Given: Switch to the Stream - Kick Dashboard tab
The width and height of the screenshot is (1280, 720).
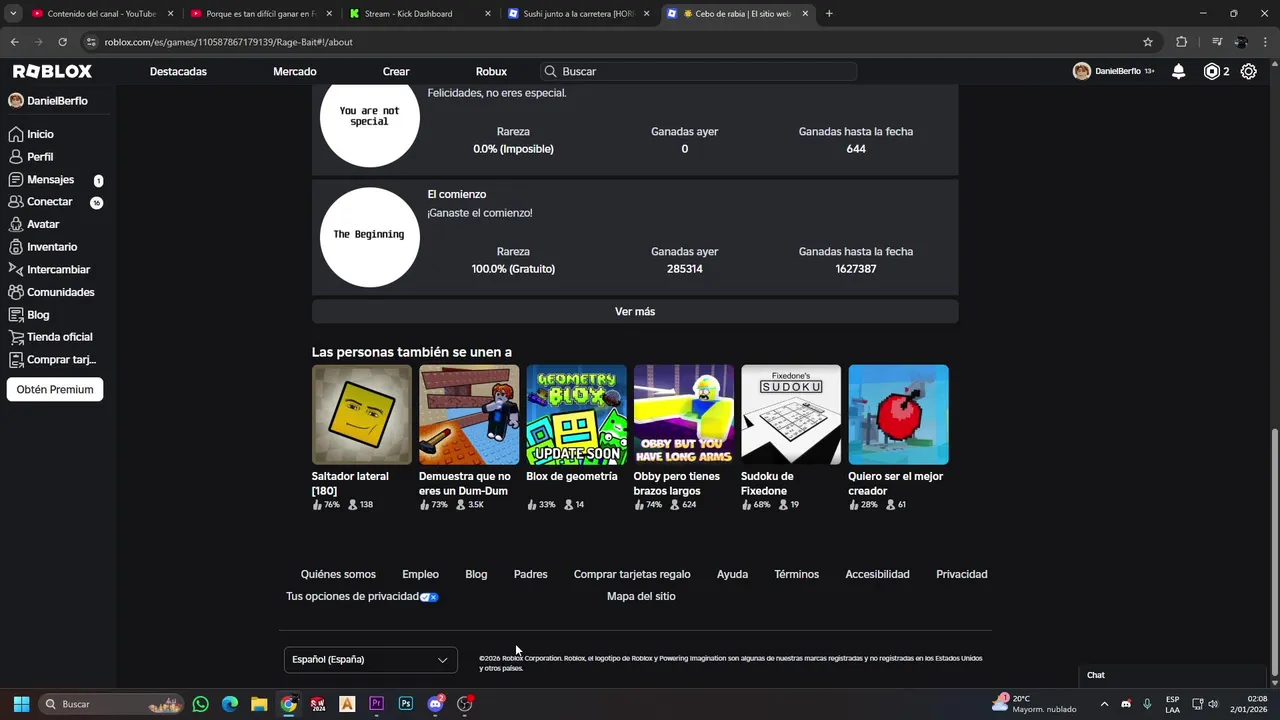Looking at the screenshot, I should coord(420,13).
